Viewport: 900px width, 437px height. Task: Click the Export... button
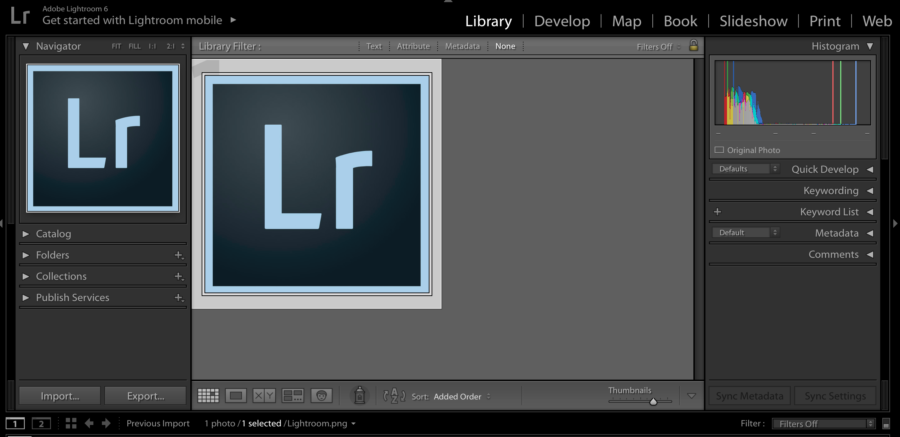(145, 396)
